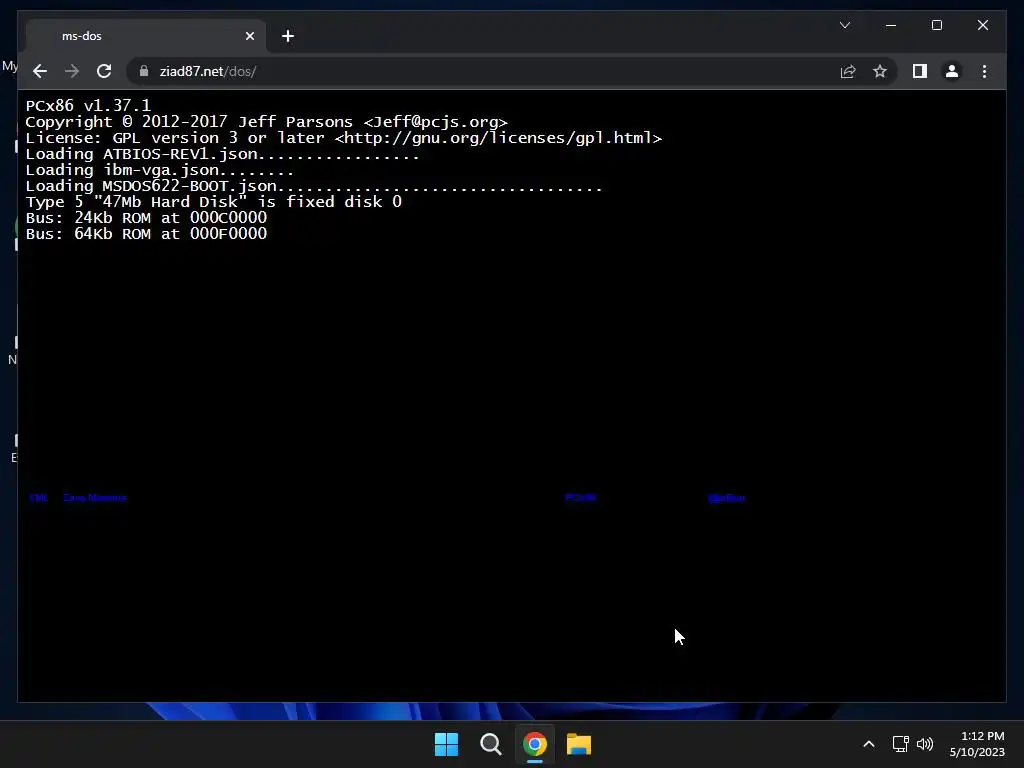Open the clock showing 1:12 PM
This screenshot has height=768, width=1024.
tap(977, 744)
